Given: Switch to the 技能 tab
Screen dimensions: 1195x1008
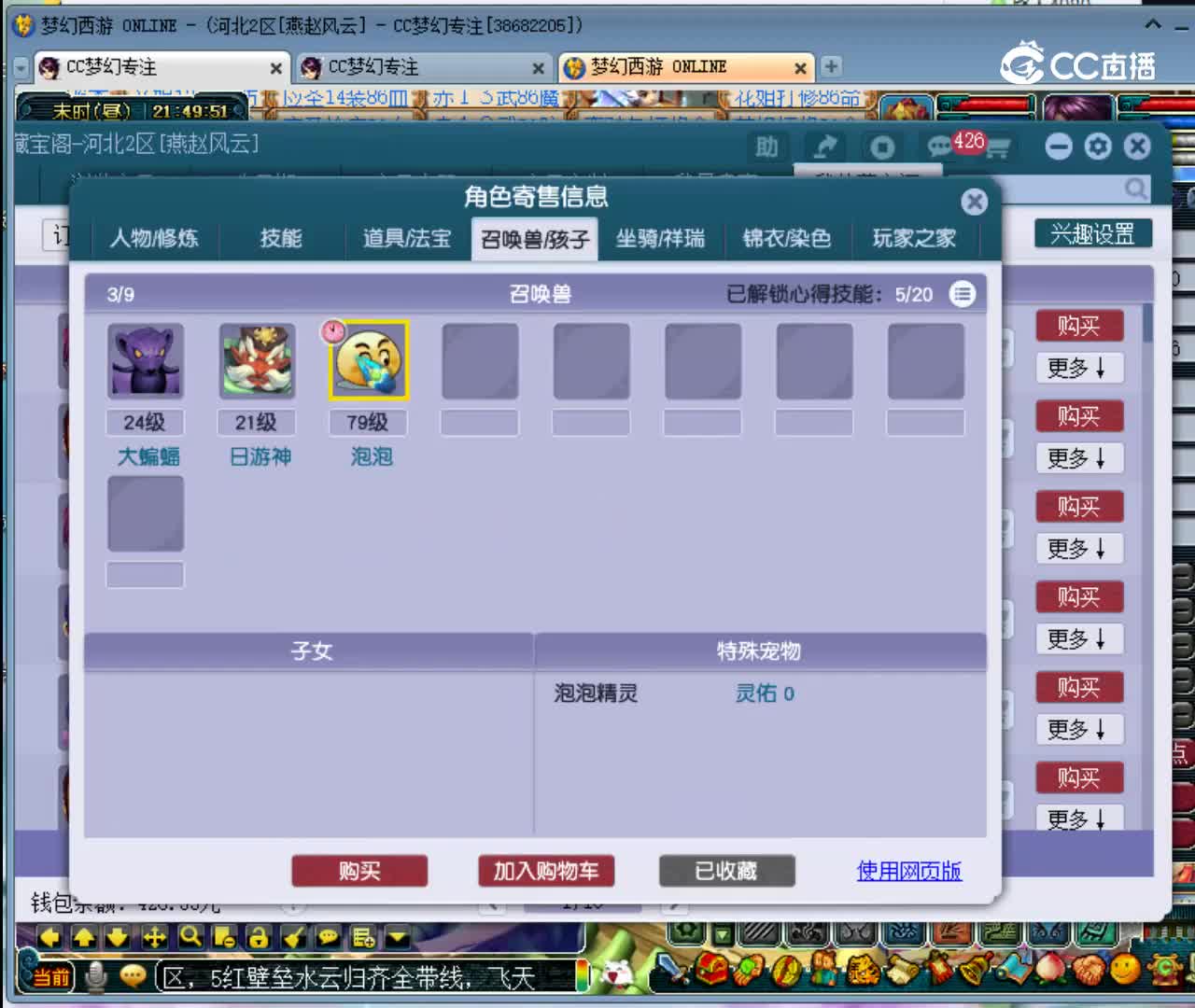Looking at the screenshot, I should [x=281, y=239].
